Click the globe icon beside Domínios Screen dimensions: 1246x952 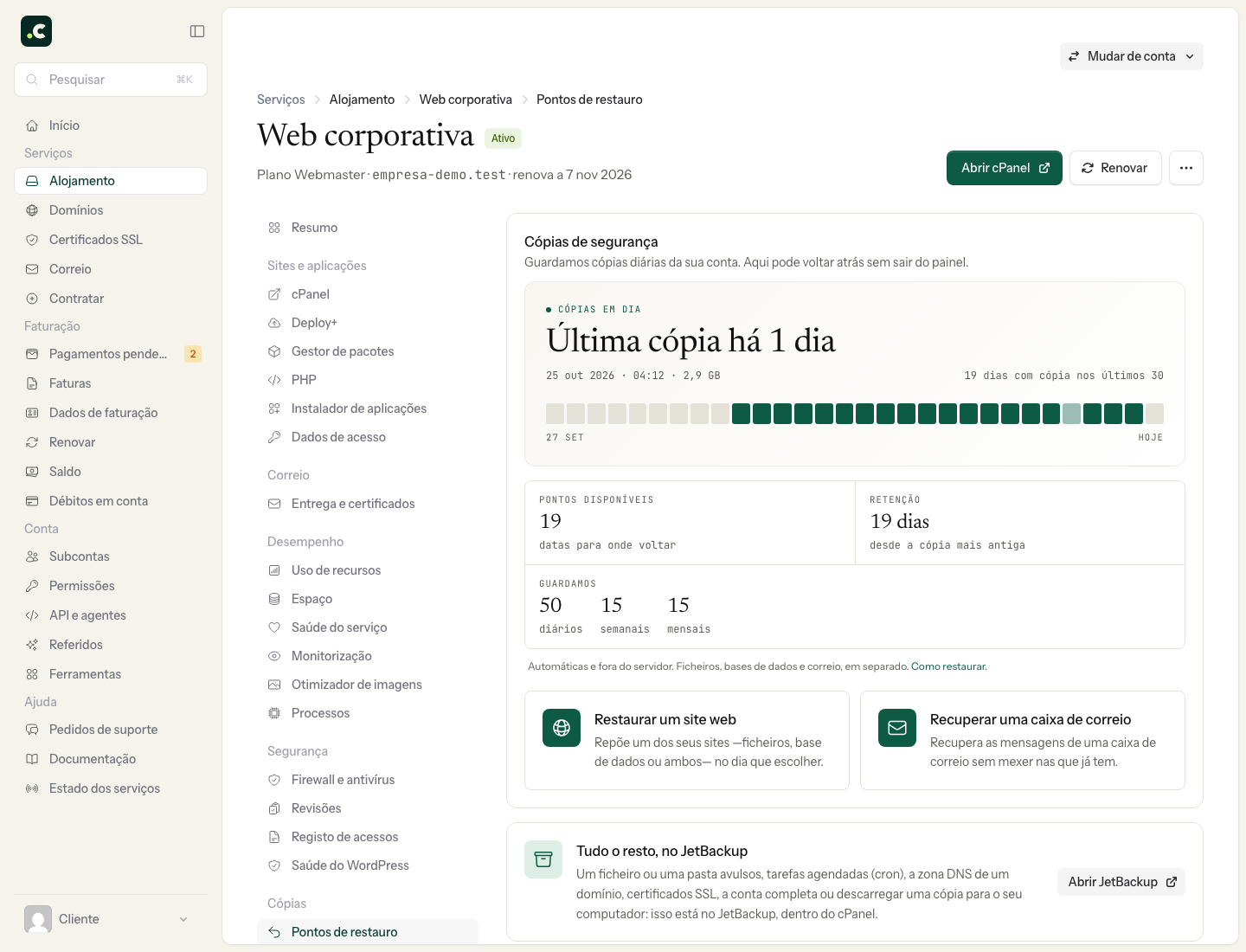32,210
